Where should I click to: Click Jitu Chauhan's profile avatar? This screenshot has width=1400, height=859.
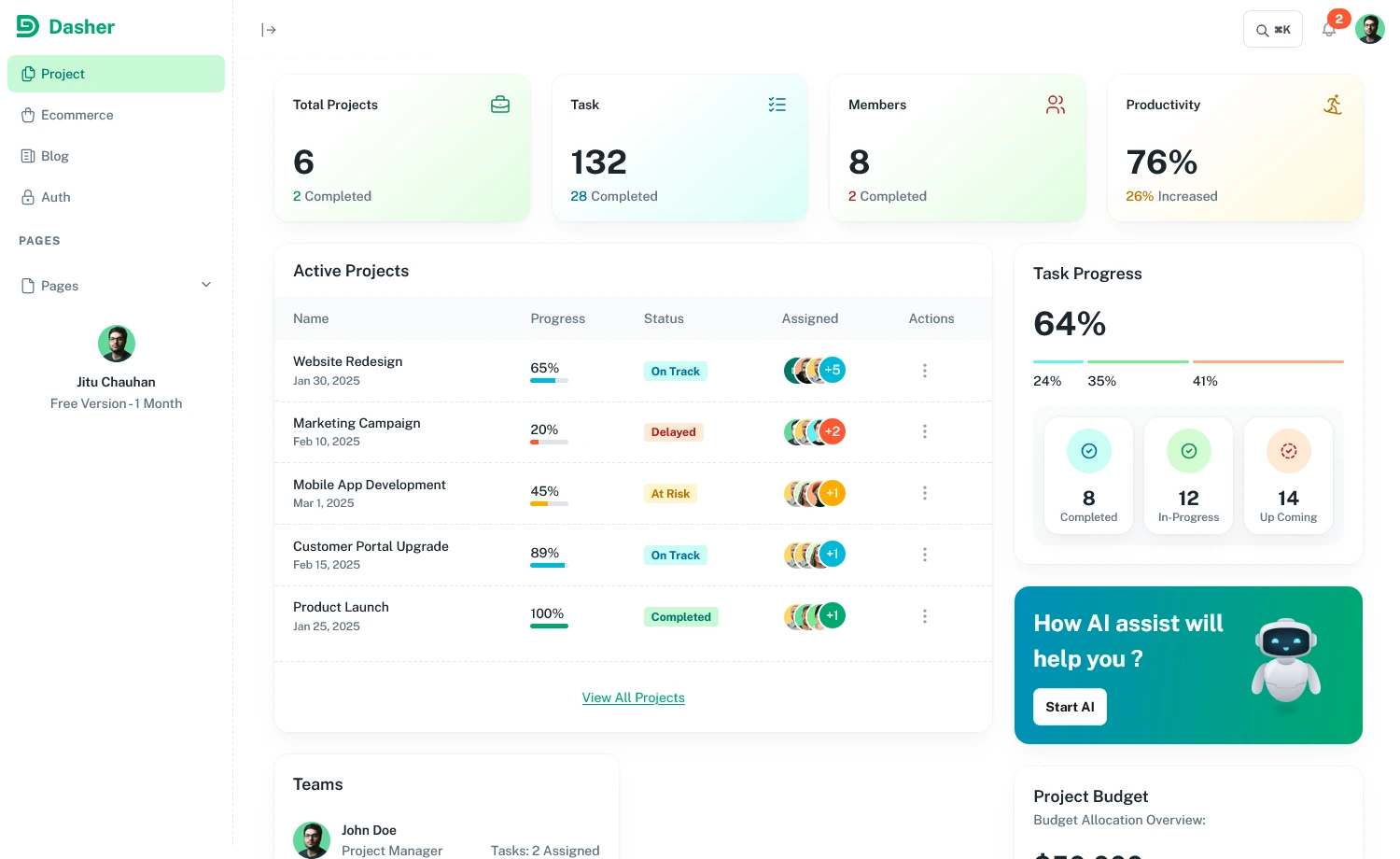coord(117,344)
